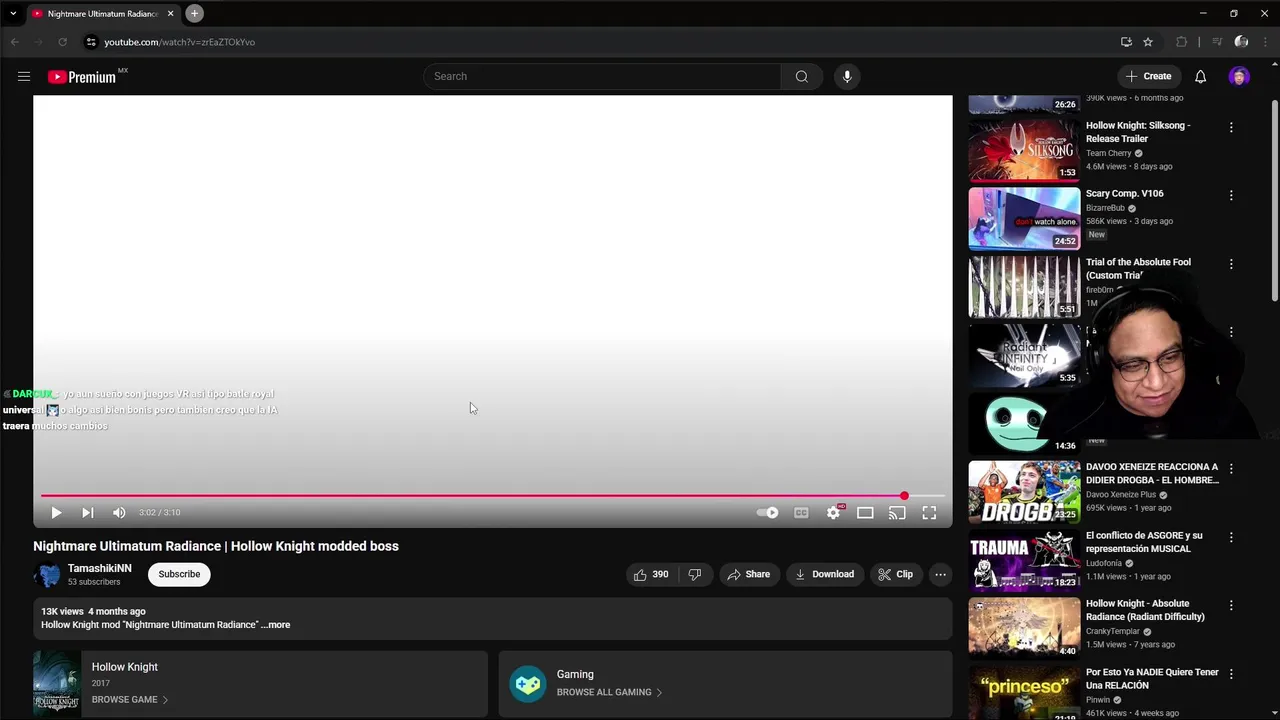This screenshot has height=720, width=1280.
Task: Bookmark this page with the star icon
Action: 1148,42
